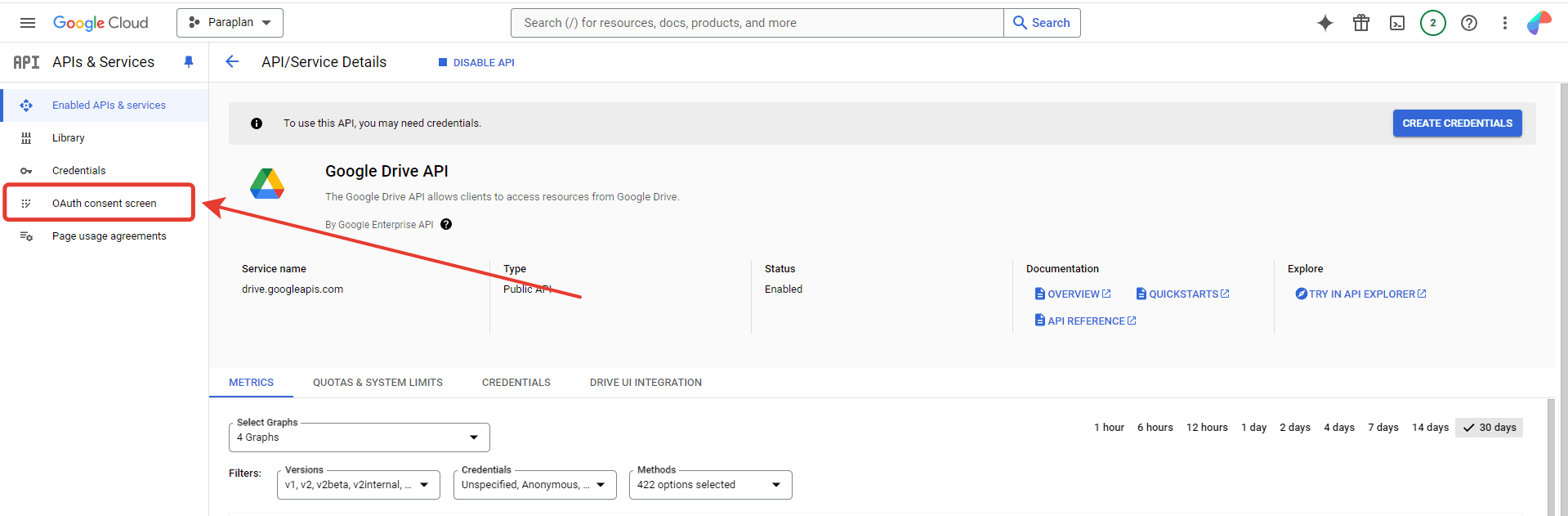The height and width of the screenshot is (516, 1568).
Task: Select the 30 days time range
Action: tap(1489, 428)
